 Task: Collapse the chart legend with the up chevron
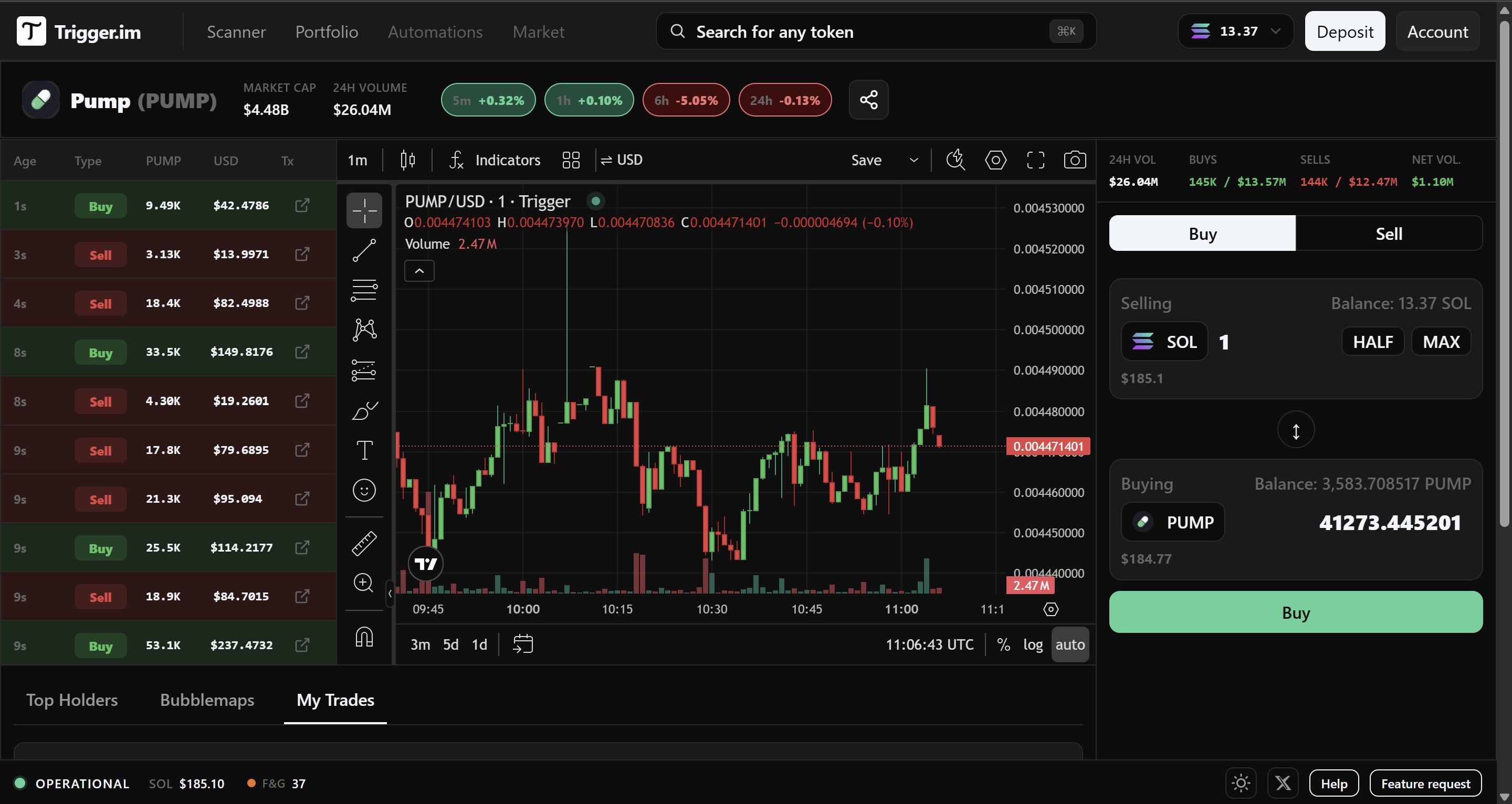coord(418,271)
